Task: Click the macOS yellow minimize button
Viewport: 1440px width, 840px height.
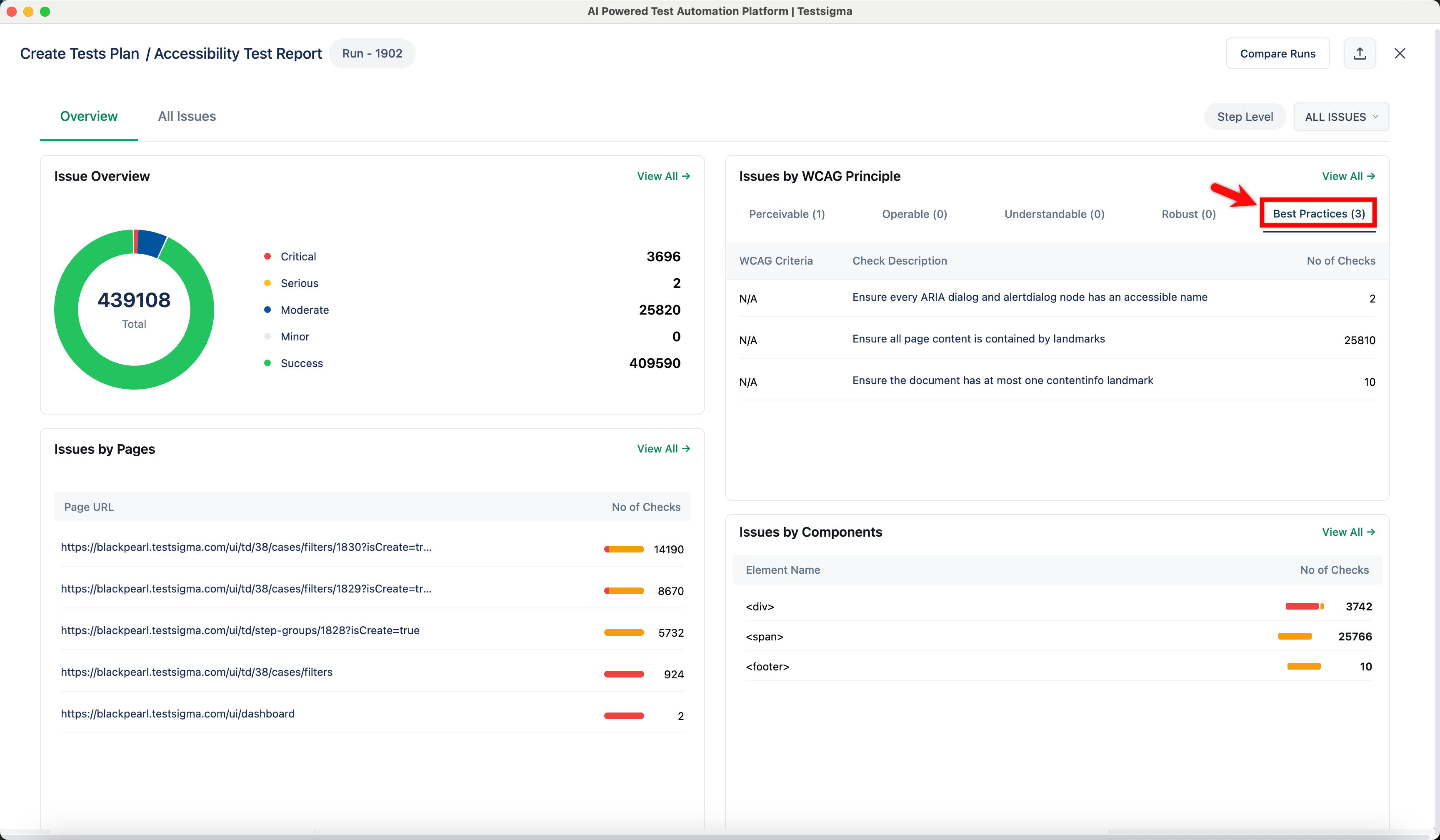Action: coord(28,11)
